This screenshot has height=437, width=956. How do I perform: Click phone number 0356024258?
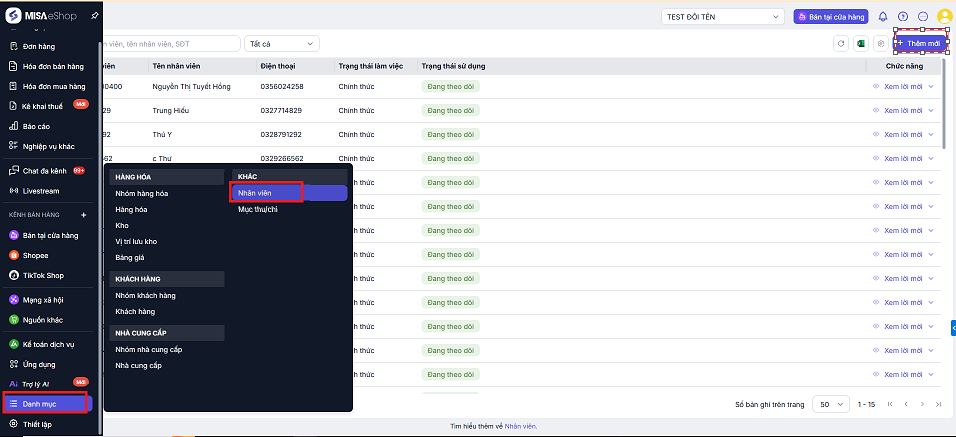(x=282, y=87)
